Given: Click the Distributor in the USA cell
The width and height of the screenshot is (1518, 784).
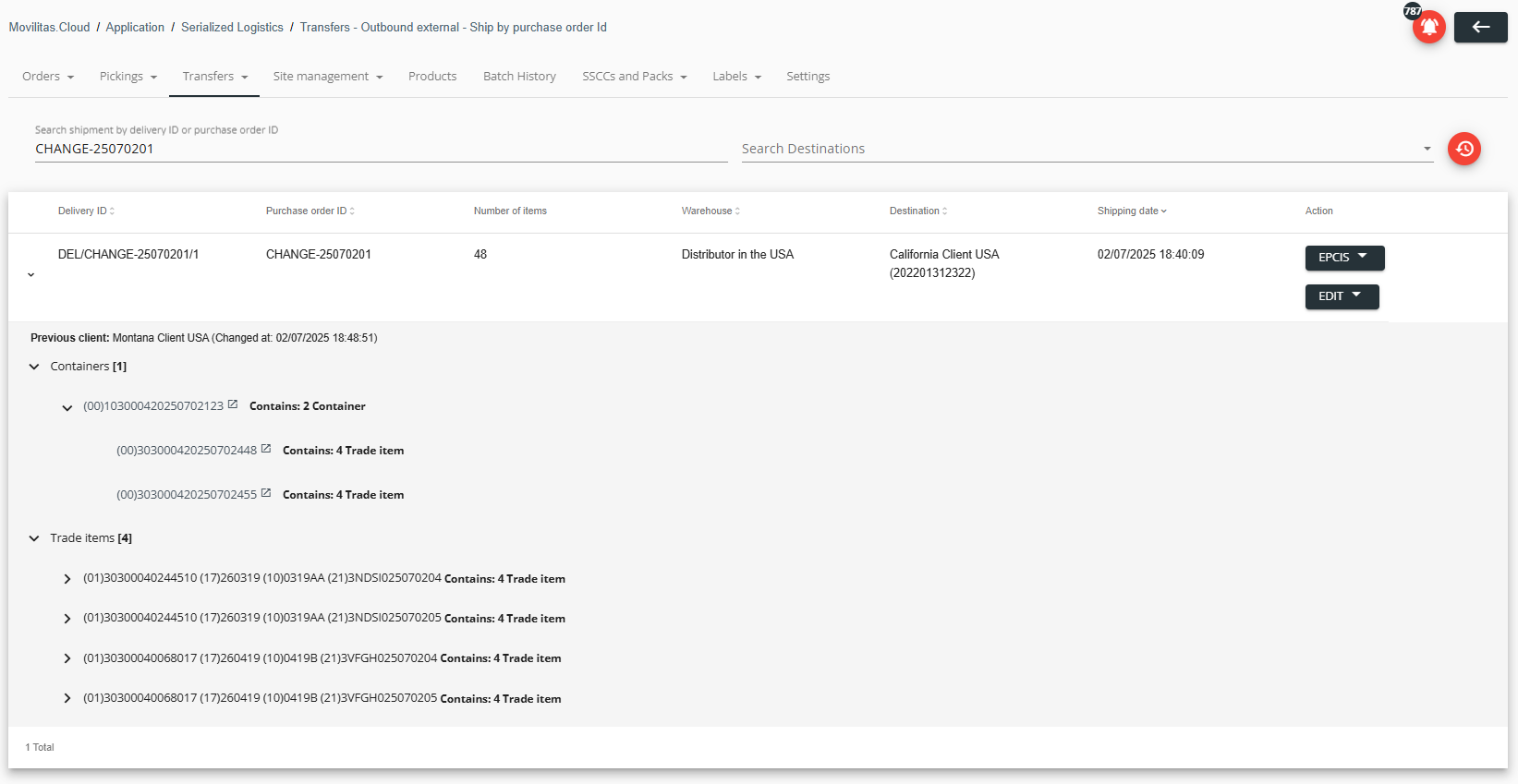Looking at the screenshot, I should point(737,255).
